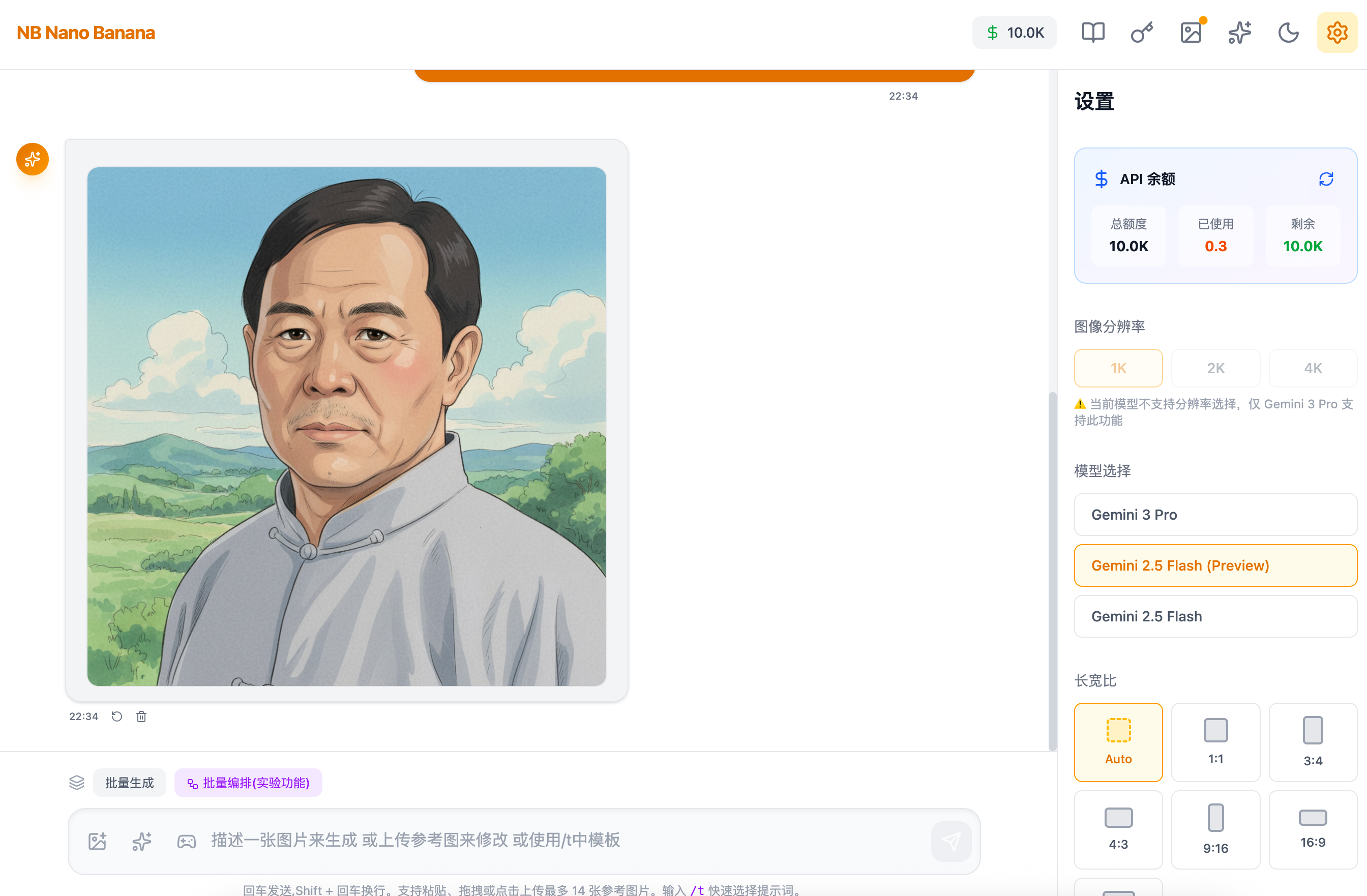Upload a reference image in input bar
Image resolution: width=1367 pixels, height=896 pixels.
click(98, 842)
